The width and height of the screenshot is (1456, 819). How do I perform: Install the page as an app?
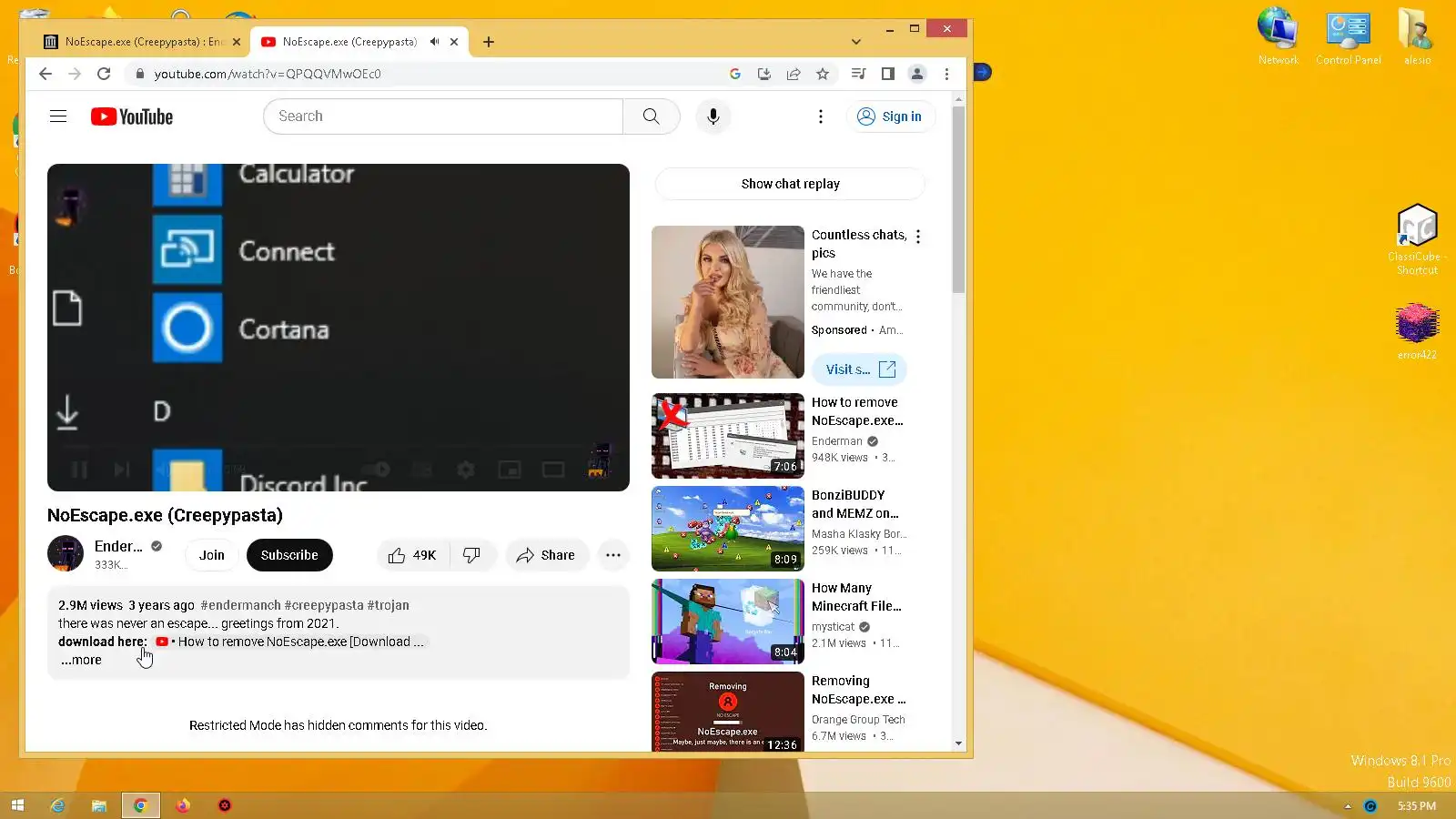(764, 74)
